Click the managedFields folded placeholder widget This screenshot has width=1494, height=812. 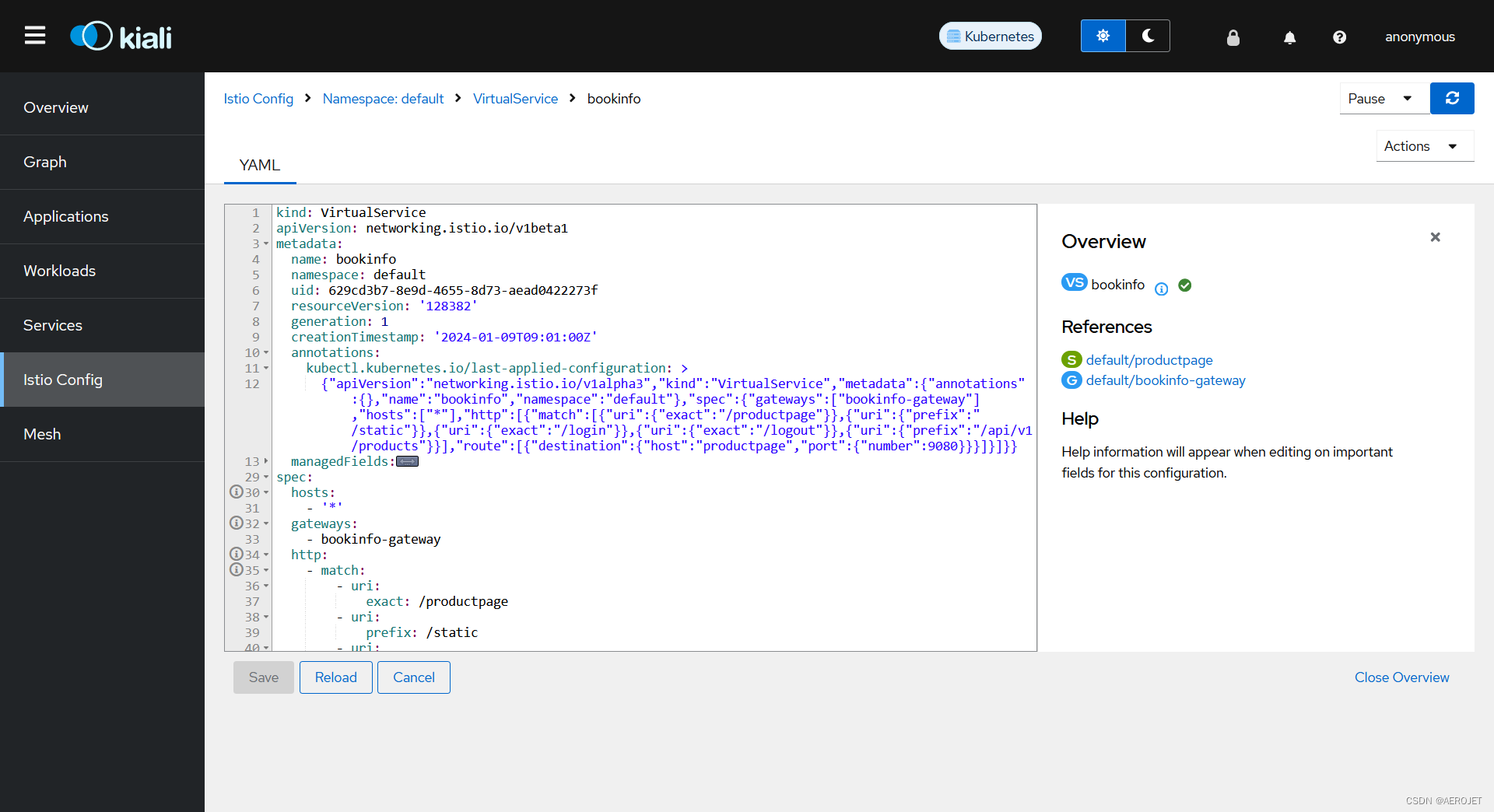pos(407,461)
